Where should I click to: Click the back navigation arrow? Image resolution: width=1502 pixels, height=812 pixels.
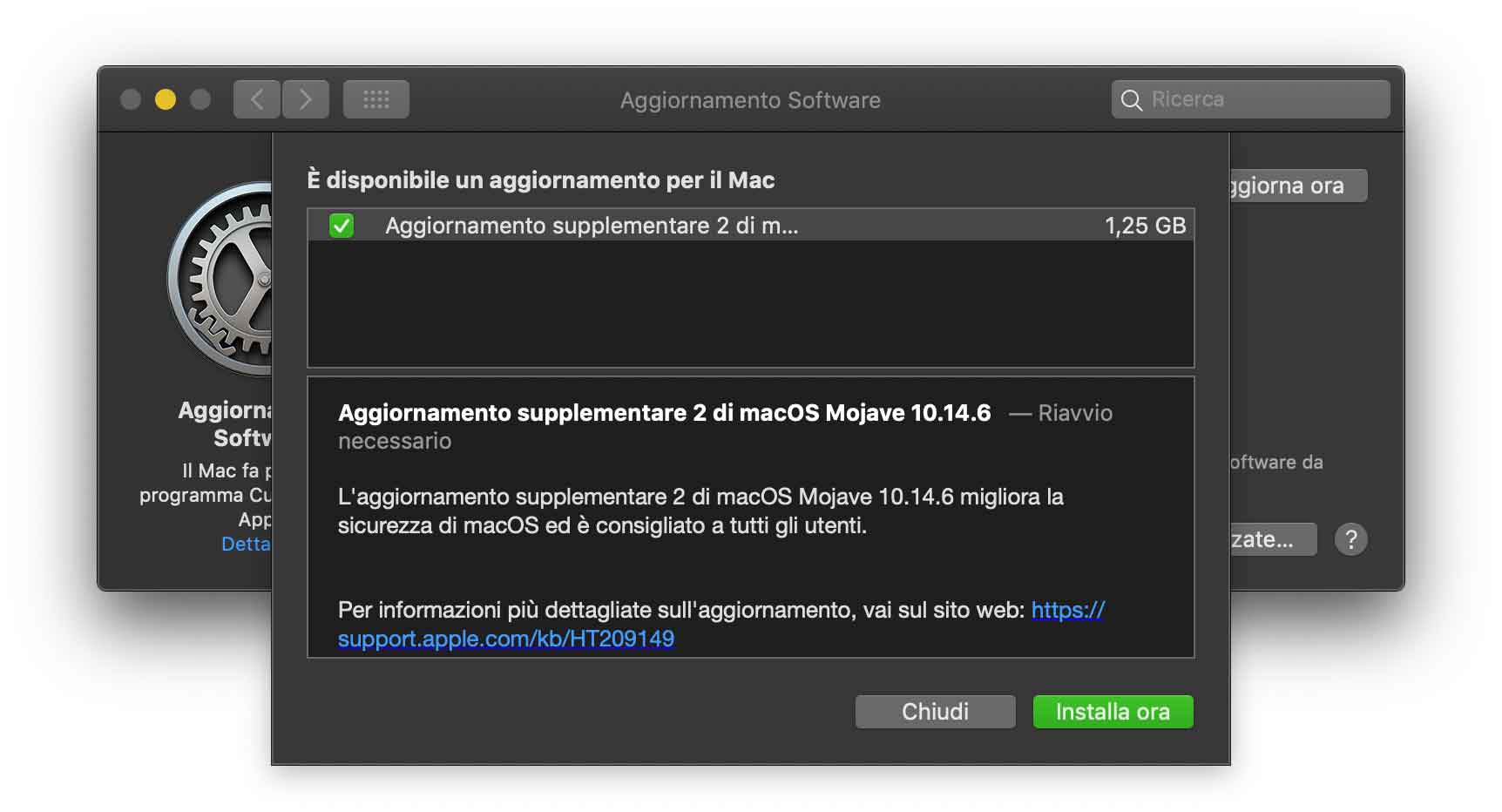click(x=257, y=99)
